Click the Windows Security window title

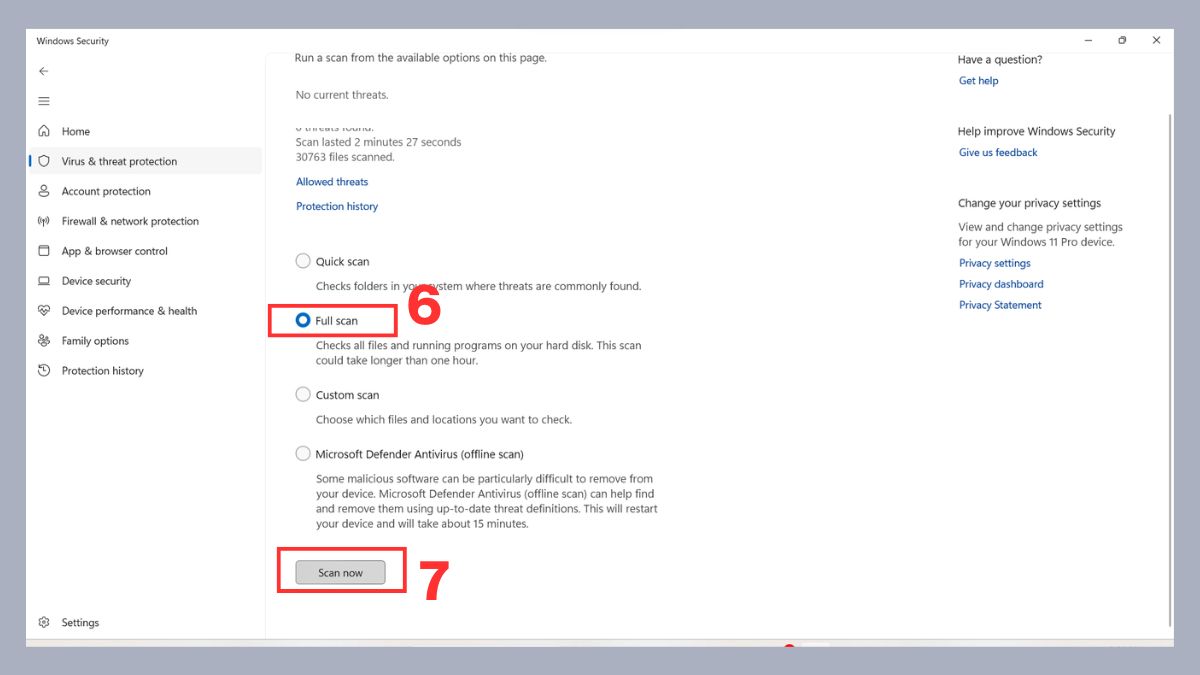point(73,41)
